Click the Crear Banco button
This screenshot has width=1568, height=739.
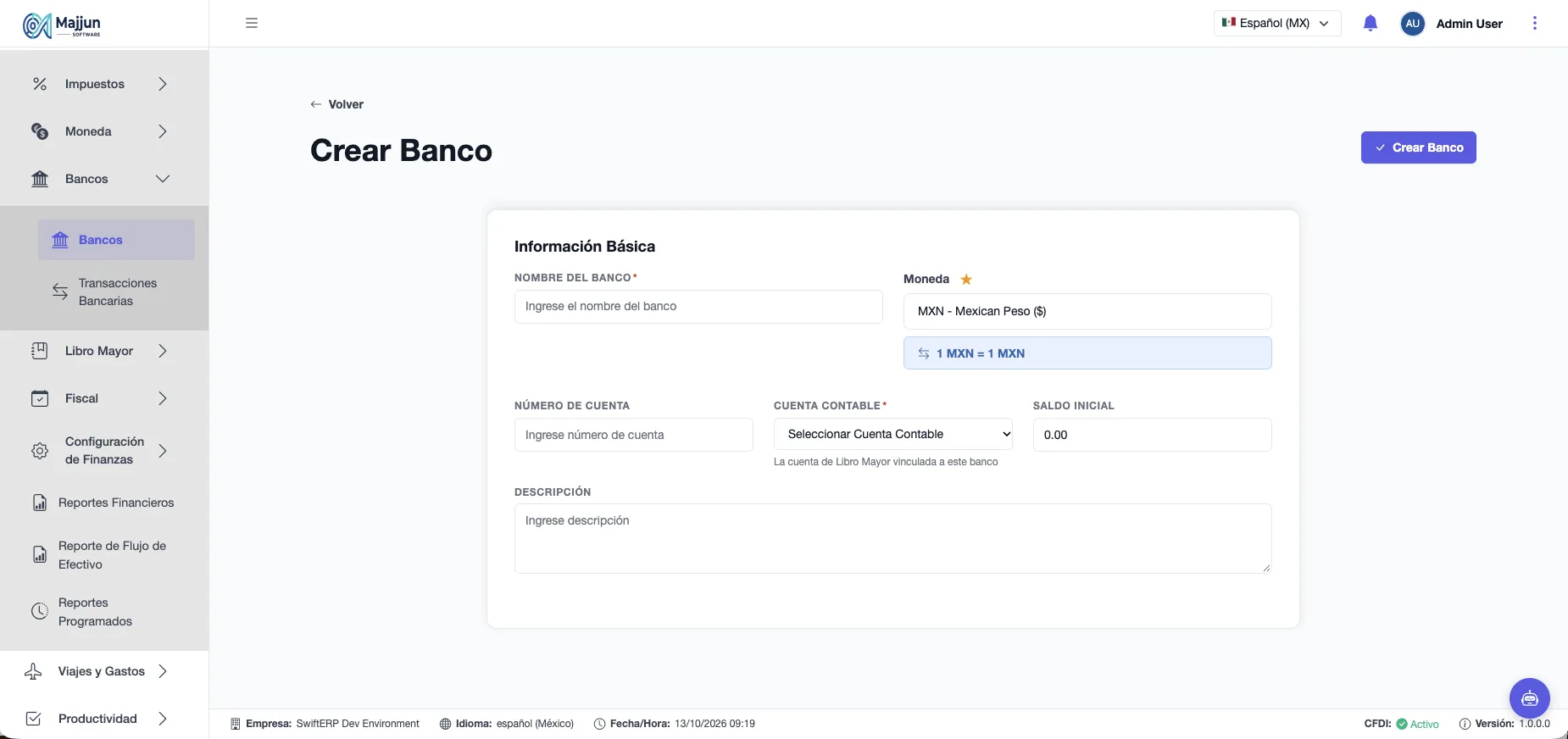1418,147
